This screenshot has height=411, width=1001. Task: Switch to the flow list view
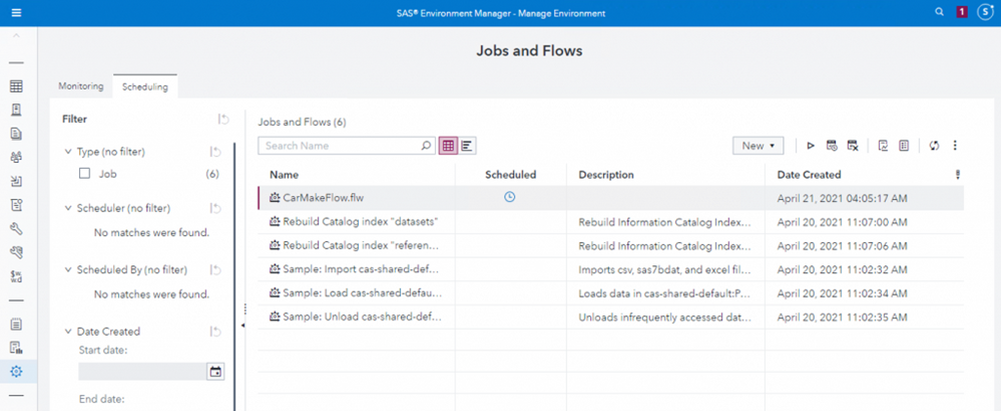pyautogui.click(x=467, y=146)
